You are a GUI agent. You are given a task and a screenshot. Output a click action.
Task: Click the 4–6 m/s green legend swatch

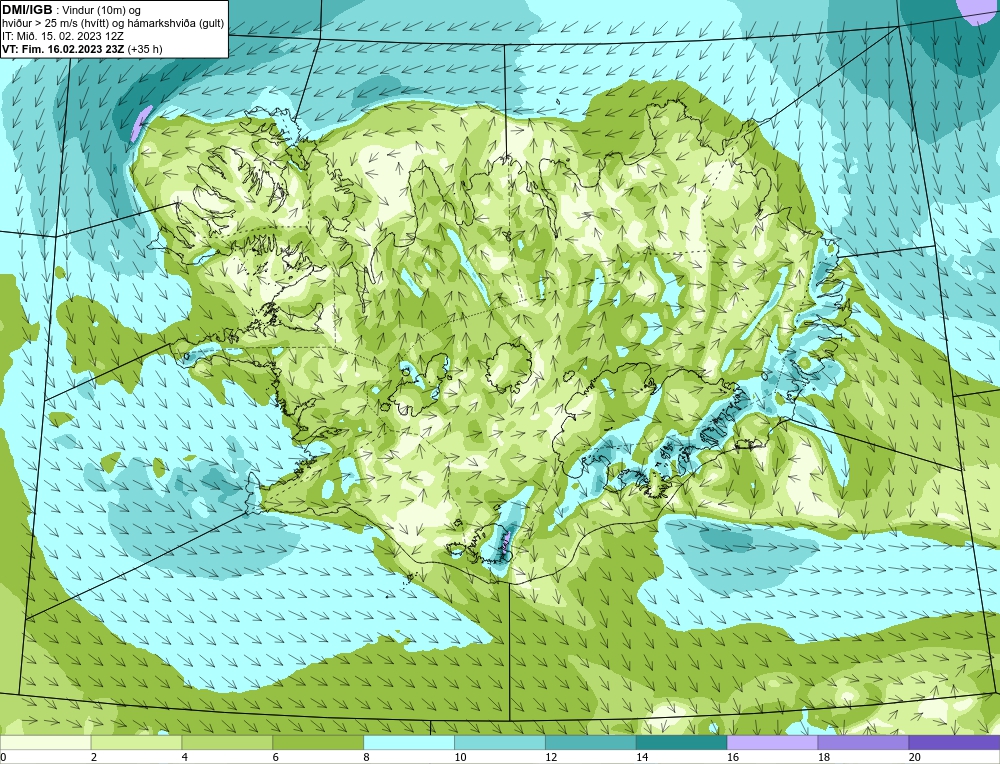point(227,742)
